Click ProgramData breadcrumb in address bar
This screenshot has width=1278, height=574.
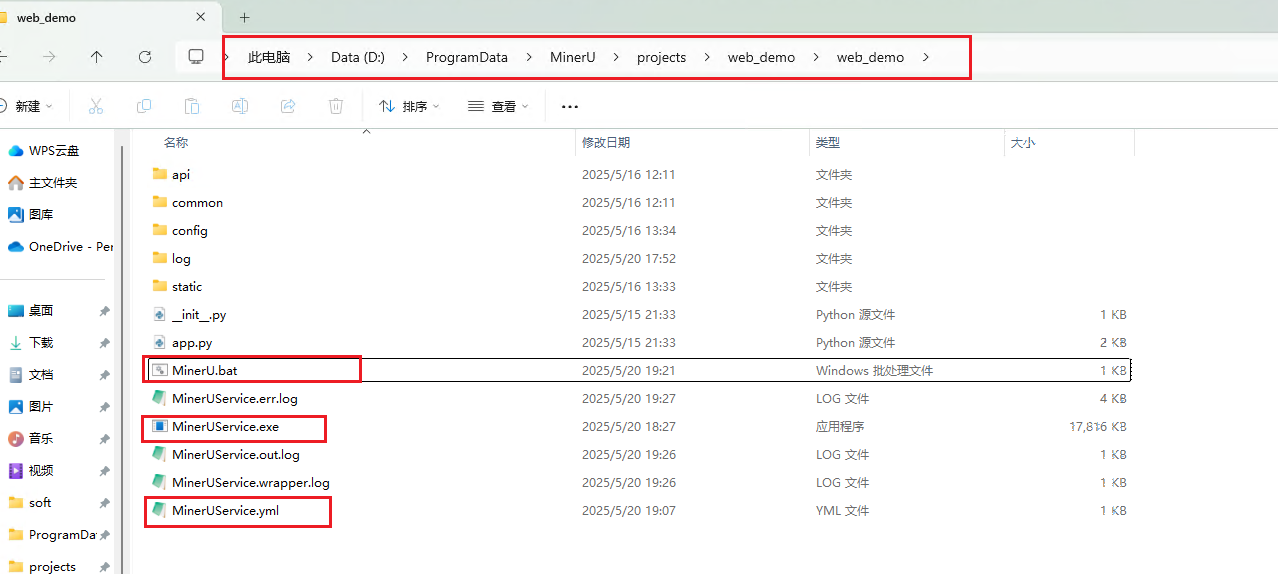(x=467, y=57)
